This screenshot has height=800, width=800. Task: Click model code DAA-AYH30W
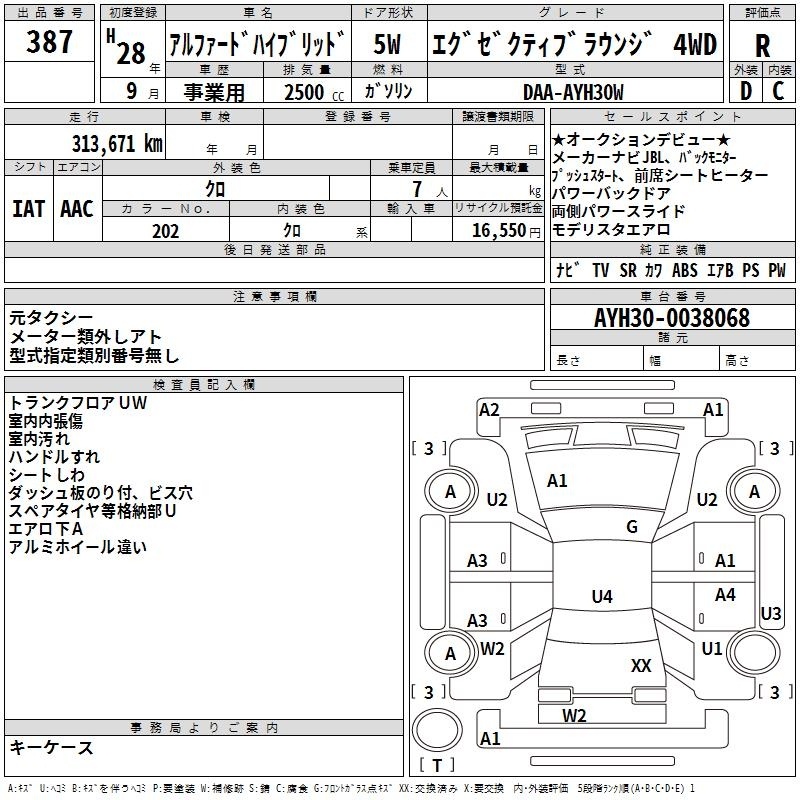(572, 91)
